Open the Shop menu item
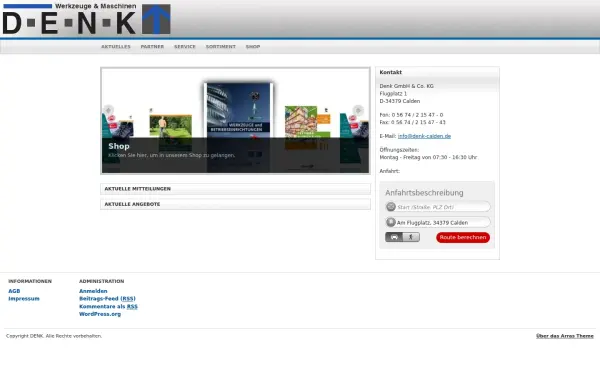600x375 pixels. 253,47
